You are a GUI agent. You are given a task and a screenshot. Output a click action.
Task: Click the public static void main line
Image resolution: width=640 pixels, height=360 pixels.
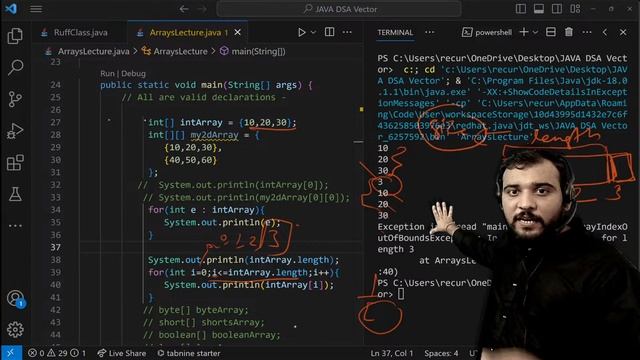point(206,85)
